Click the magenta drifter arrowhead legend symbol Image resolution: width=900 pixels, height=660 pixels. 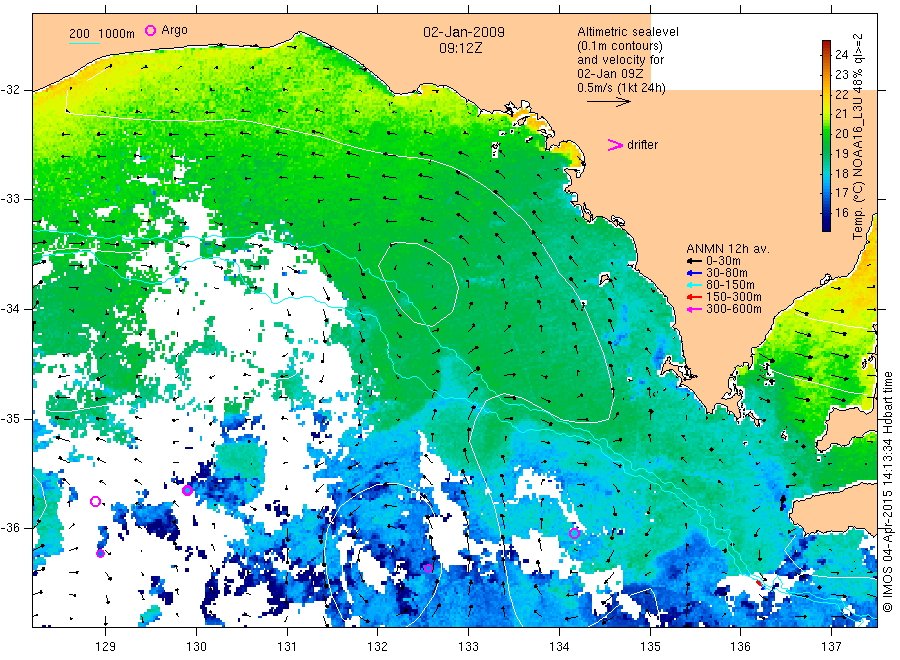tap(615, 145)
